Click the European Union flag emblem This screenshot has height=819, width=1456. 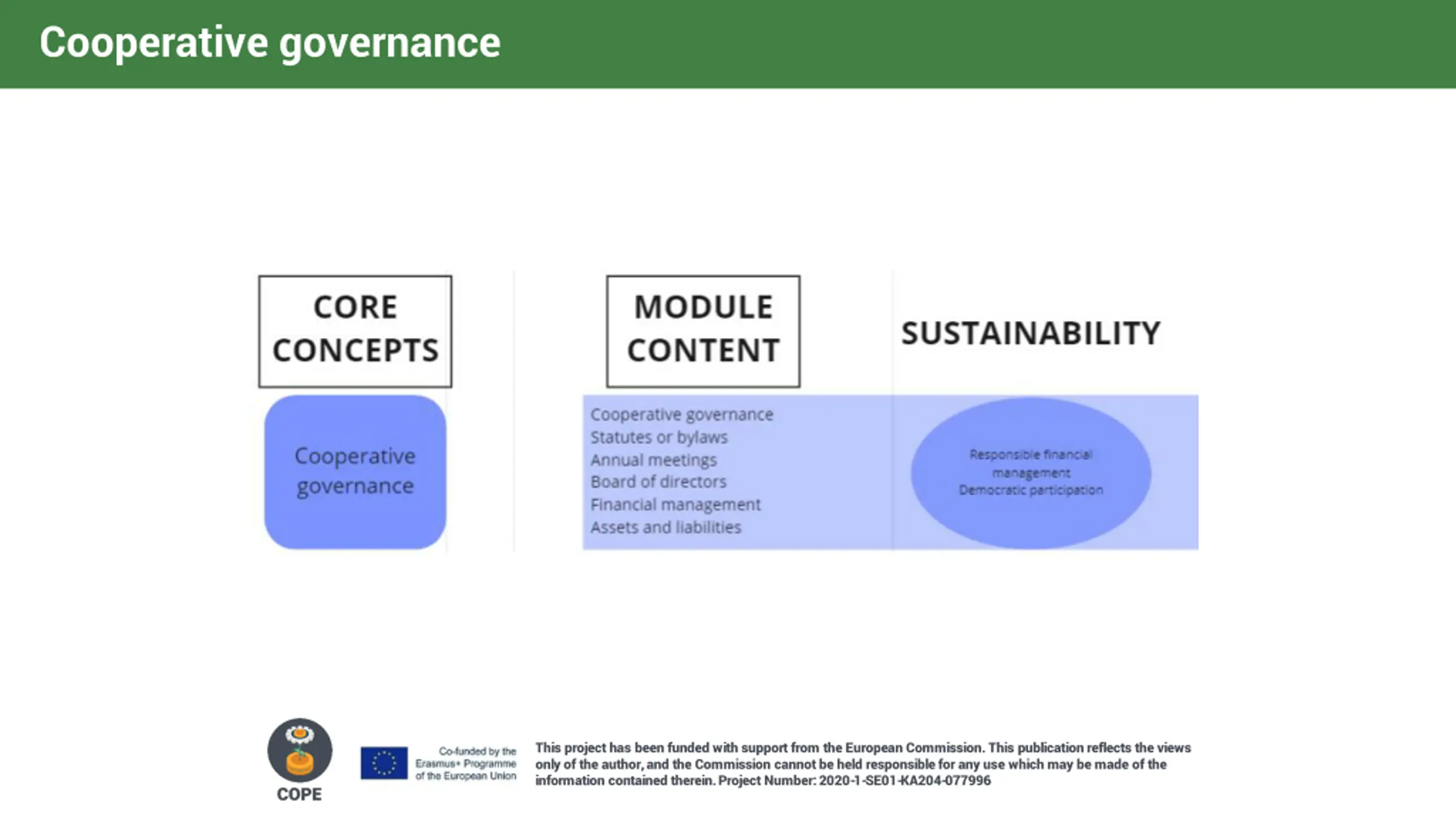click(384, 763)
